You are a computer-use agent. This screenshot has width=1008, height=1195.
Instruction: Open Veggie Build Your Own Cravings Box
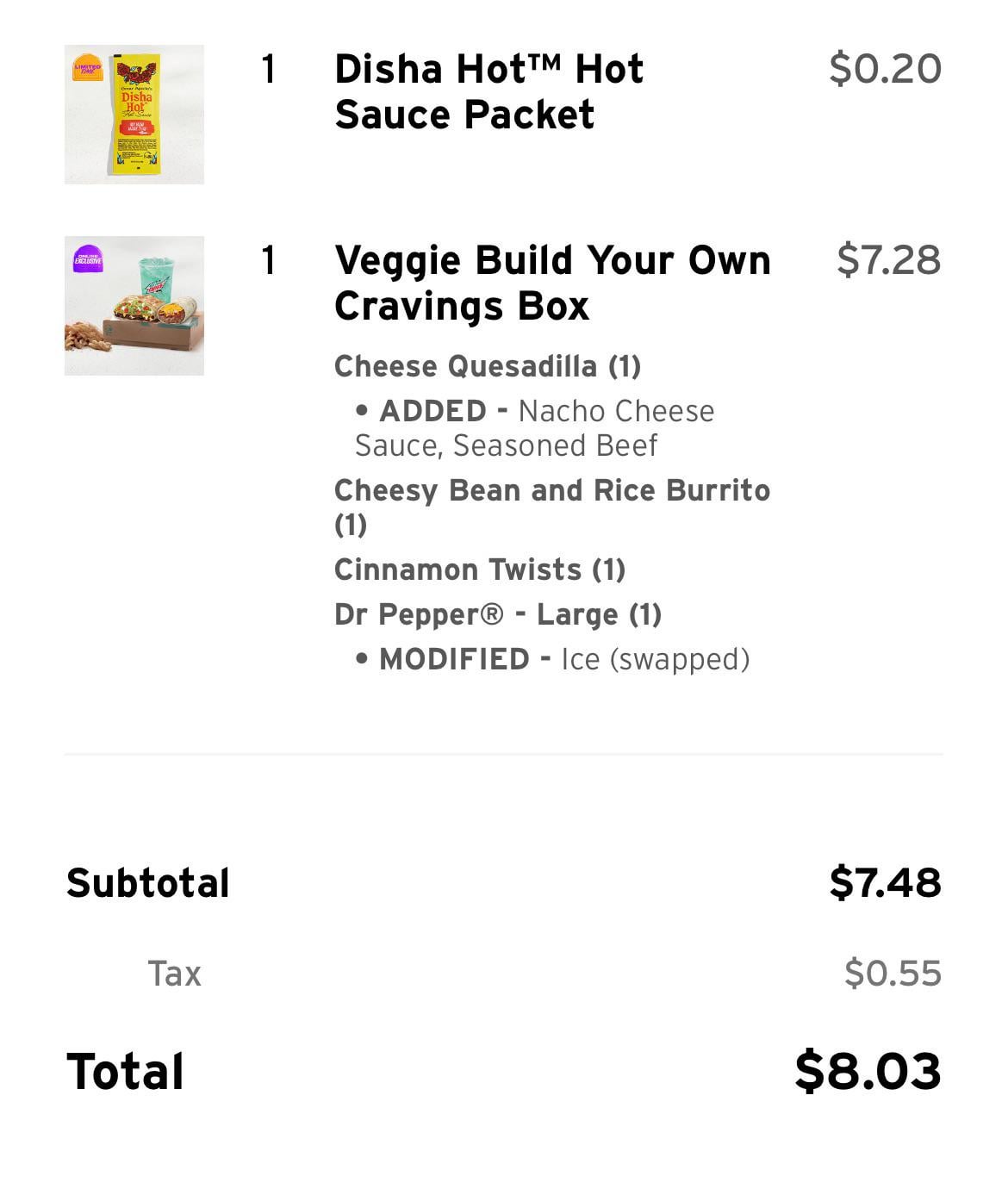(551, 283)
